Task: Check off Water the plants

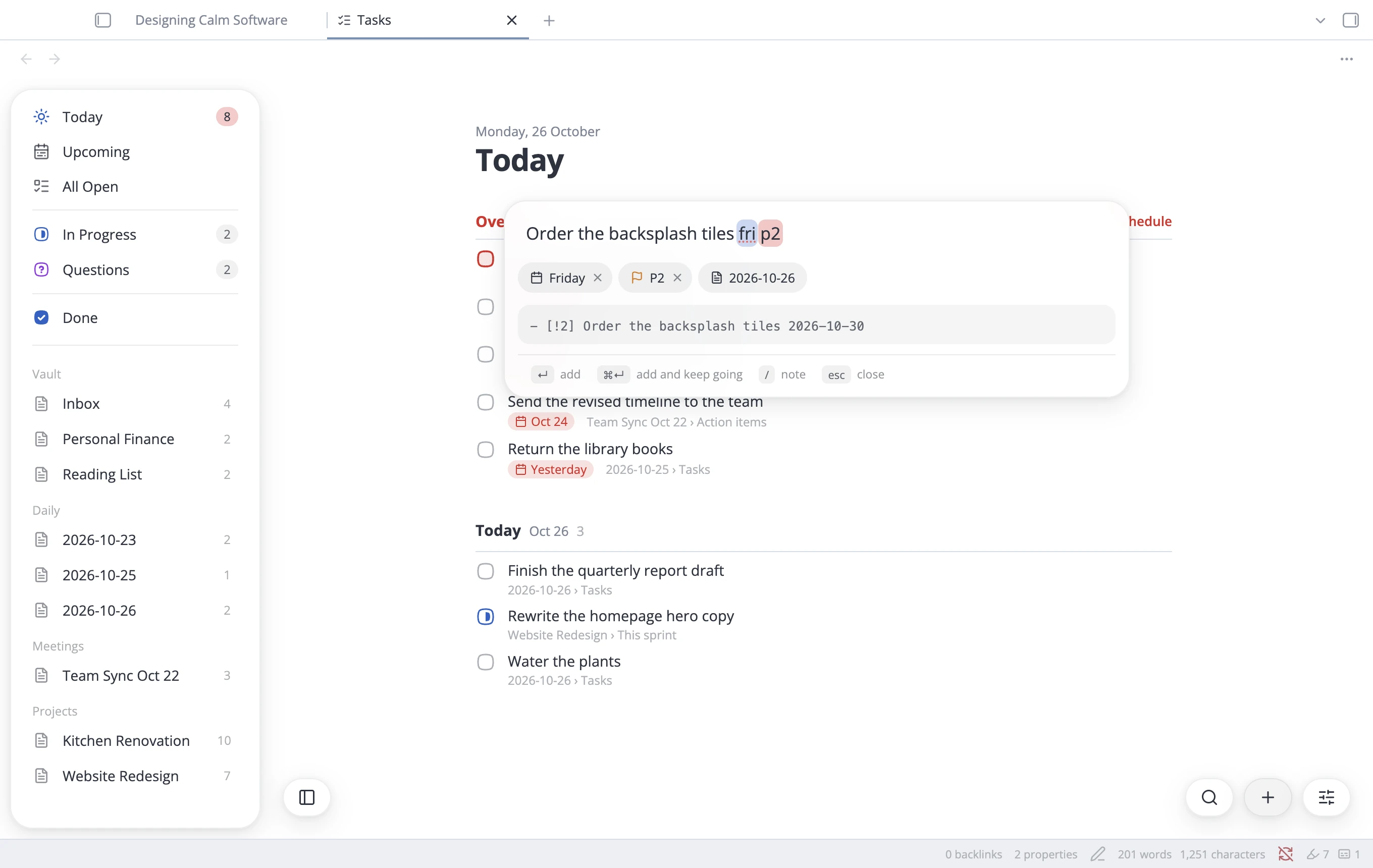Action: tap(485, 662)
